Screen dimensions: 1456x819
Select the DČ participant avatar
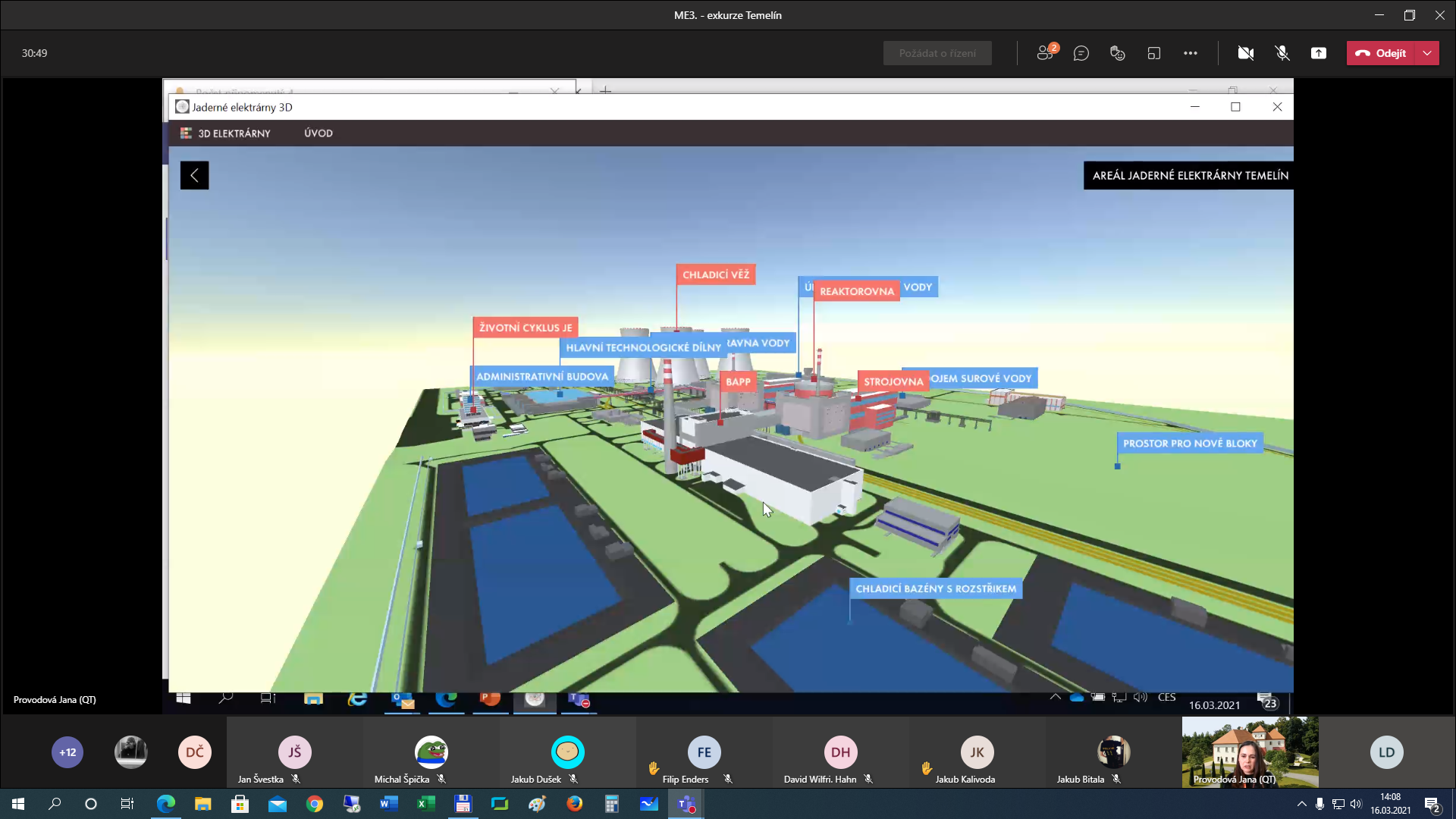tap(195, 752)
